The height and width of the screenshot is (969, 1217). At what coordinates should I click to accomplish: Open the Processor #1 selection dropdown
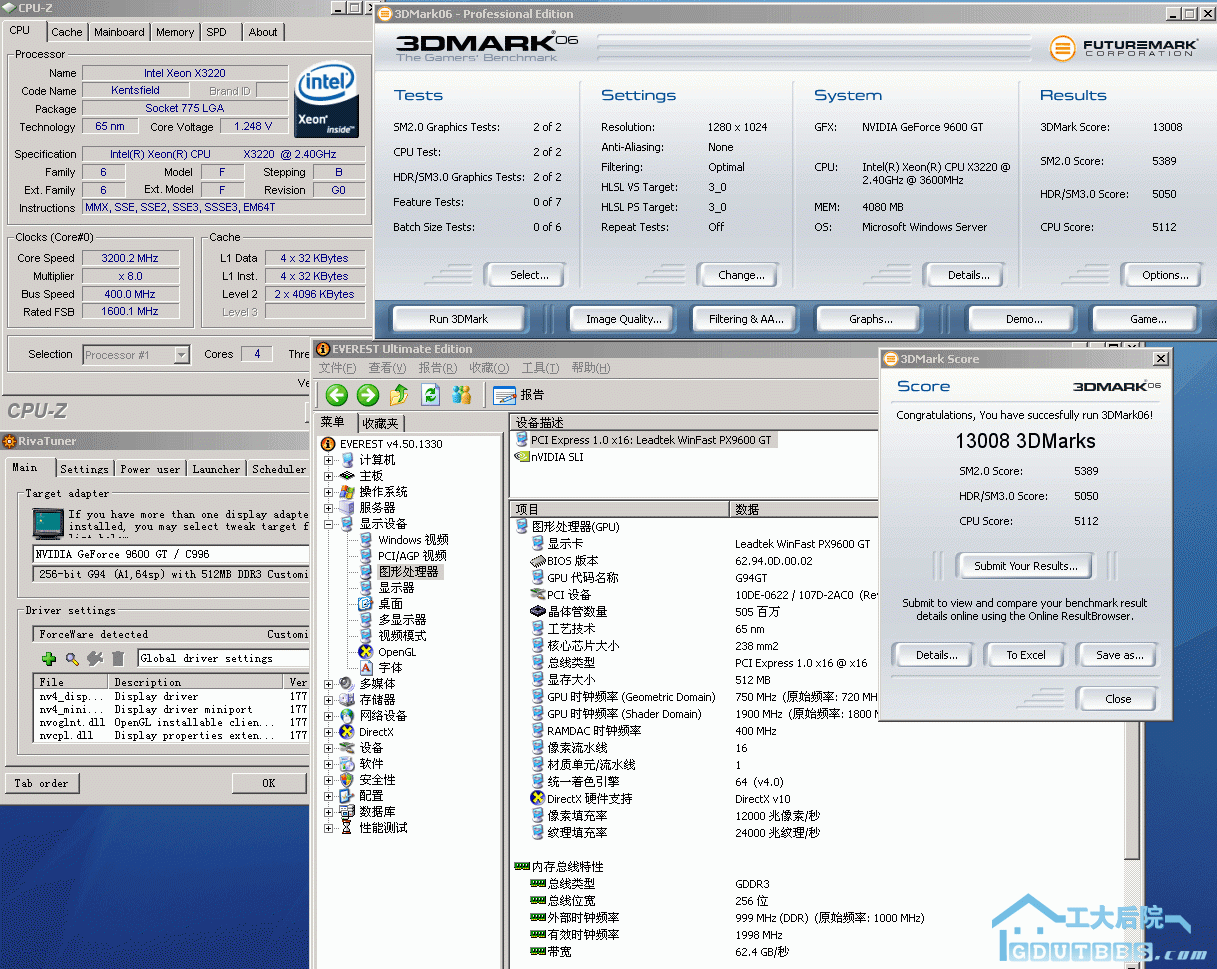pyautogui.click(x=181, y=355)
